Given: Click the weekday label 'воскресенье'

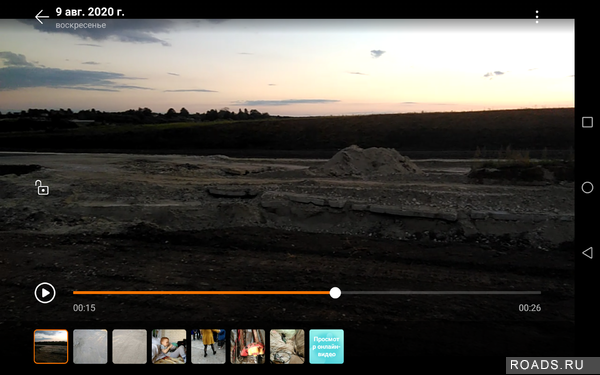Looking at the screenshot, I should pyautogui.click(x=81, y=25).
